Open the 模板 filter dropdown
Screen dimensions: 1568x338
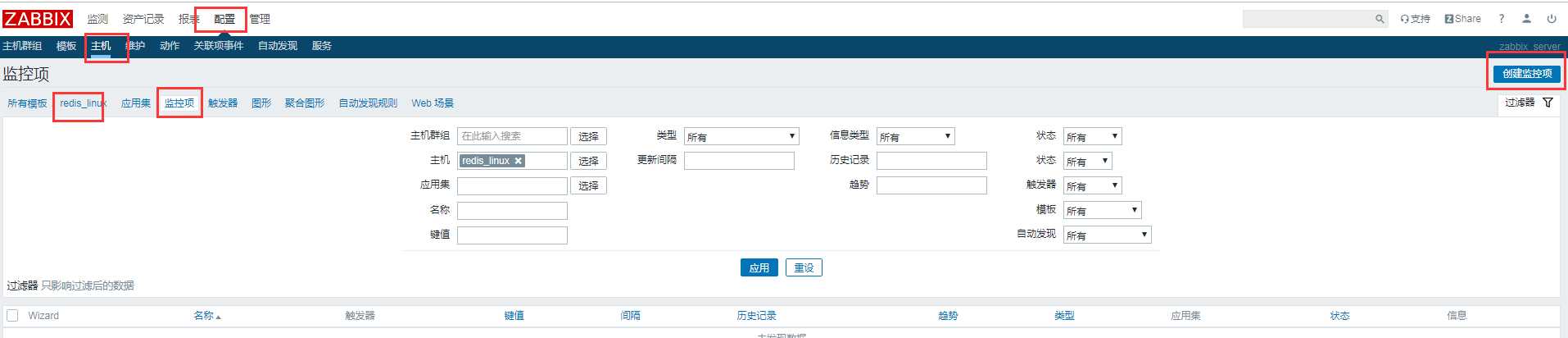(x=1102, y=210)
